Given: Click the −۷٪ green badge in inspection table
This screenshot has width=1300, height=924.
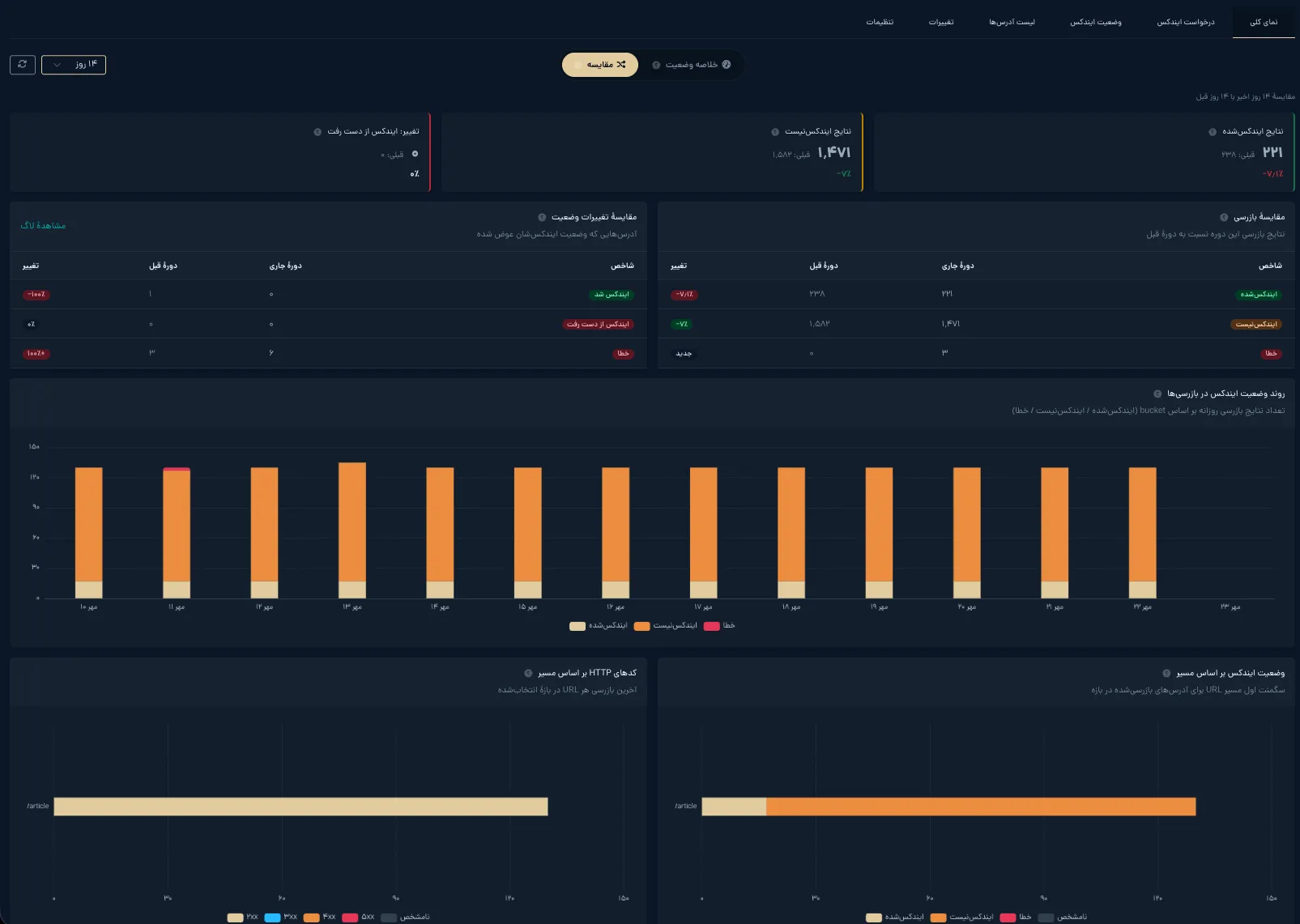Looking at the screenshot, I should click(682, 325).
